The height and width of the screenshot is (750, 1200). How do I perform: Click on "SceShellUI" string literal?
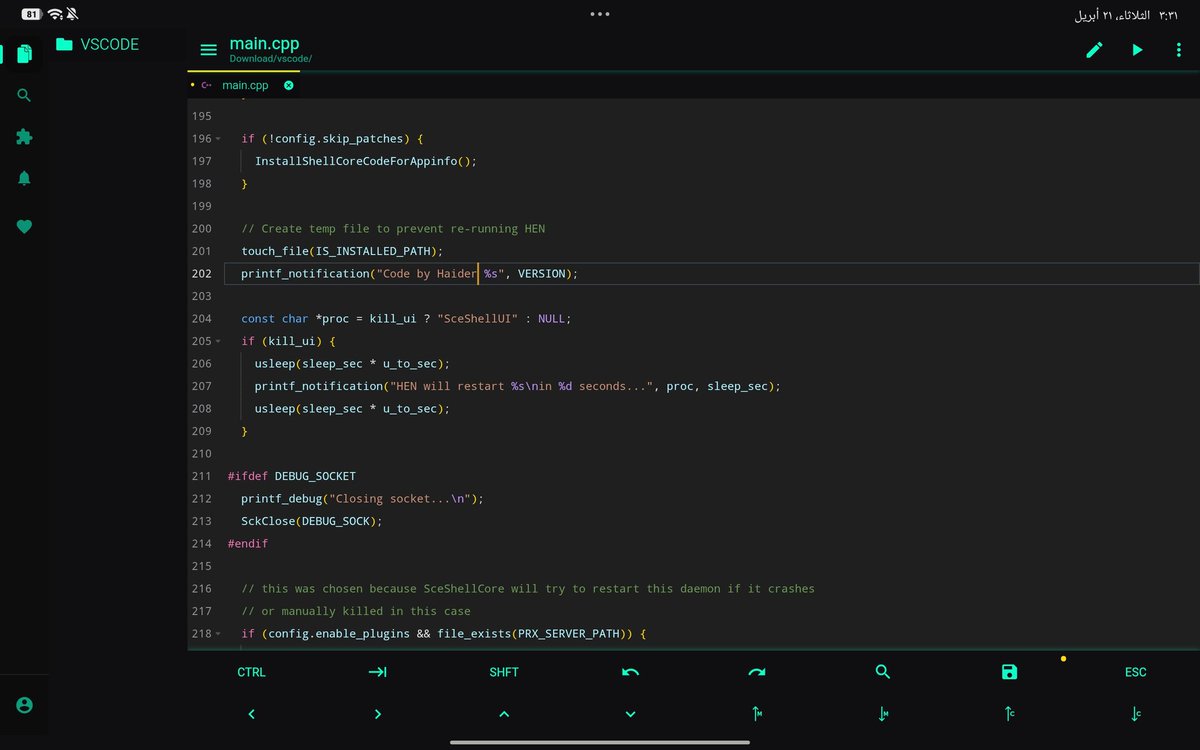click(x=477, y=318)
